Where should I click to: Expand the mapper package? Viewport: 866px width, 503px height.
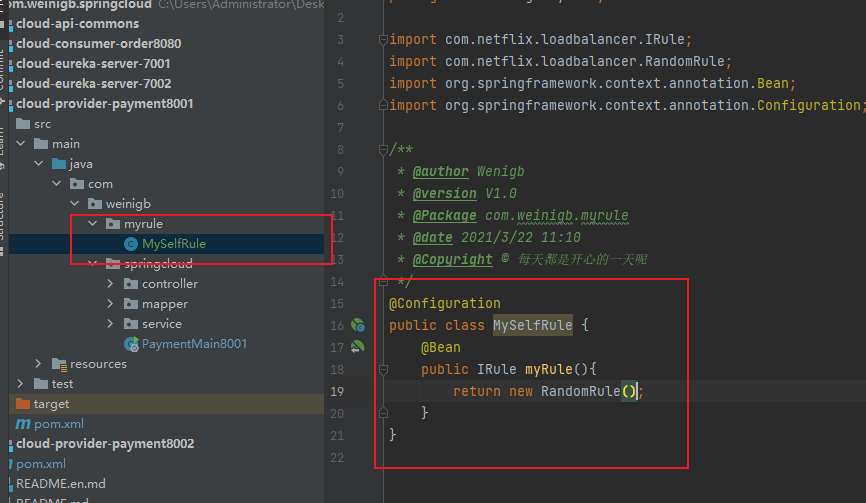click(x=110, y=304)
